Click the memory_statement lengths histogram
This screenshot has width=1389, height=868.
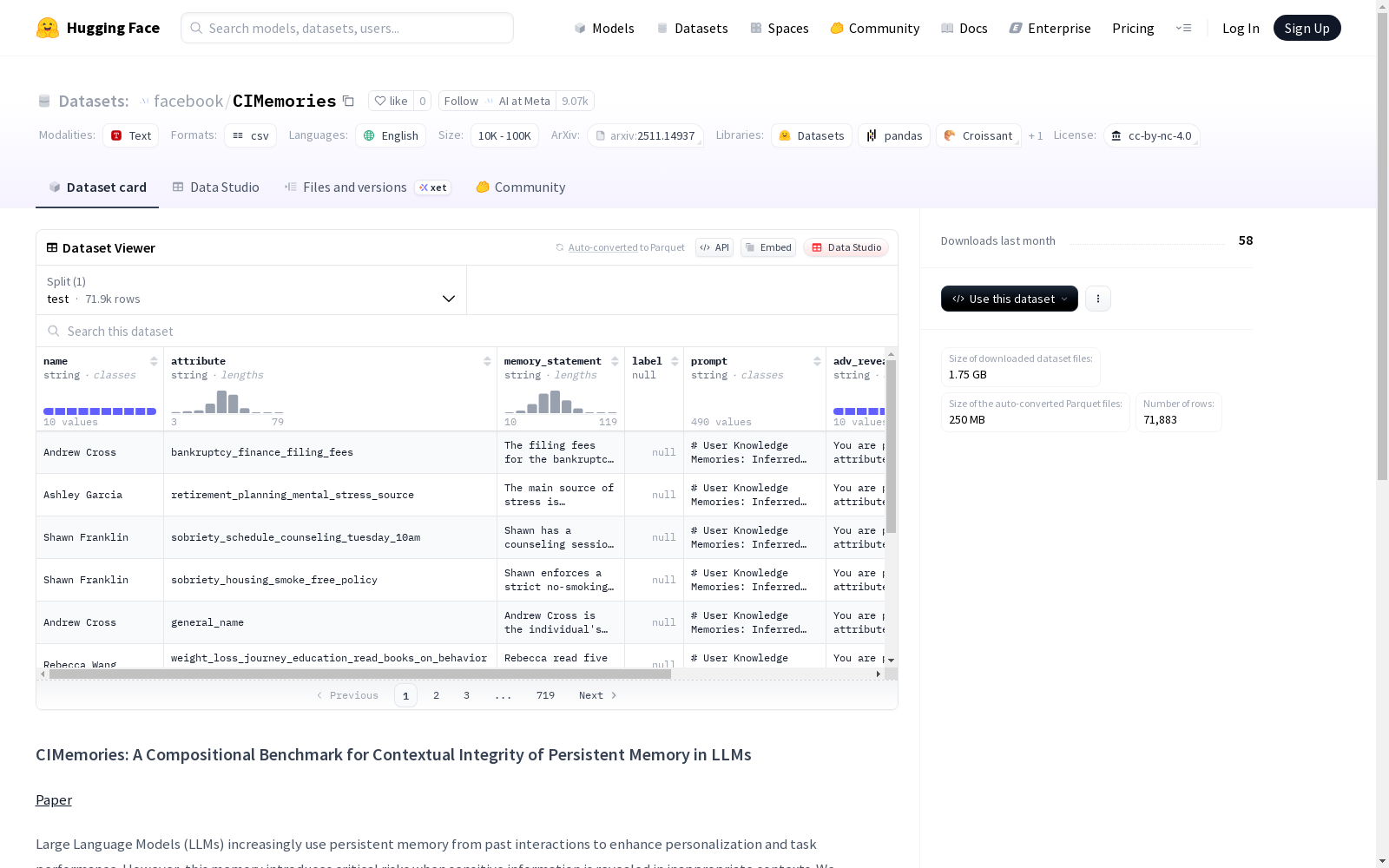pos(561,401)
